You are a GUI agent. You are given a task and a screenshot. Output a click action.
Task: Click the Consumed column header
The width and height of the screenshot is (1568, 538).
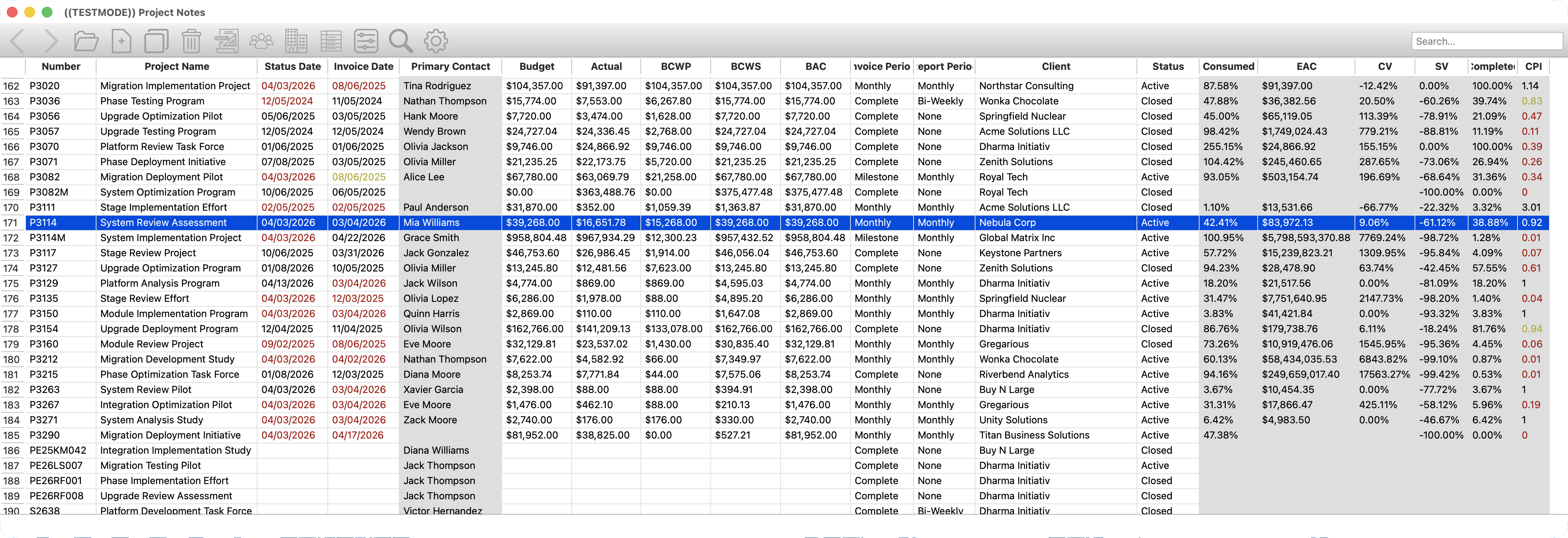[1228, 66]
